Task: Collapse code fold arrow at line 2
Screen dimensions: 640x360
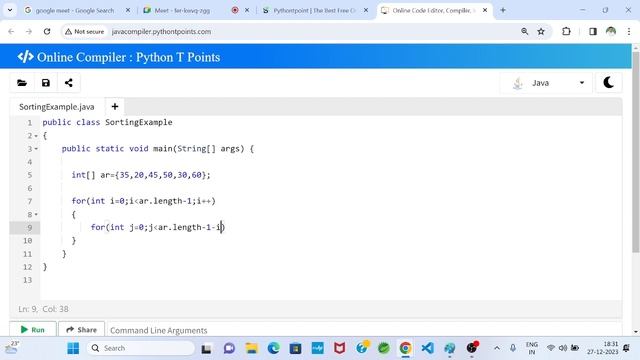Action: pos(36,136)
